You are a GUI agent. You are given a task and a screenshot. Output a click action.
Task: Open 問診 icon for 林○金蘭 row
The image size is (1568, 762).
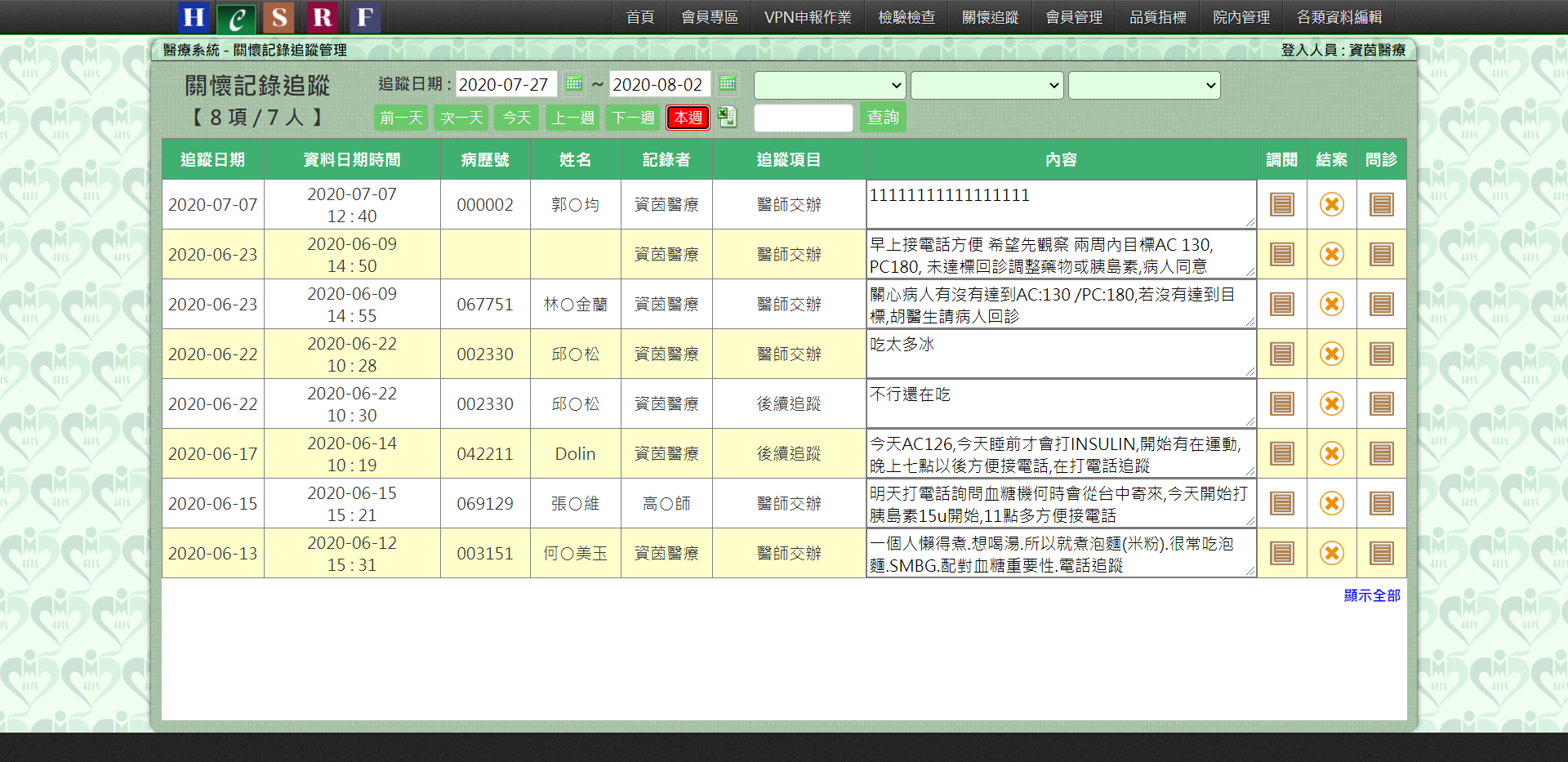pos(1382,304)
